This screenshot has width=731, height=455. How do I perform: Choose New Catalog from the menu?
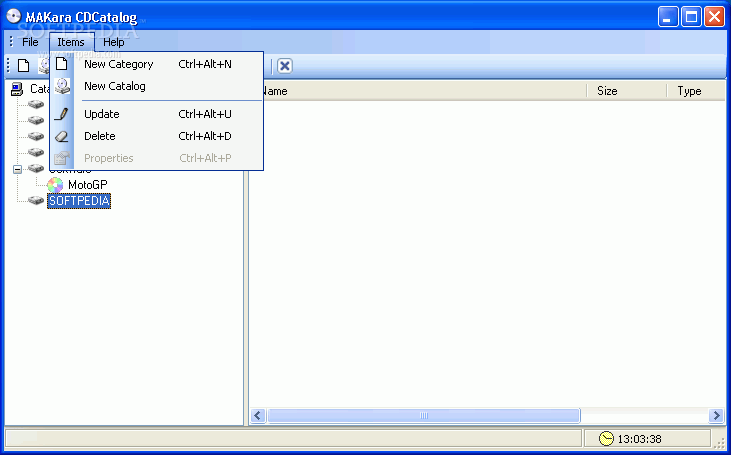pos(158,86)
